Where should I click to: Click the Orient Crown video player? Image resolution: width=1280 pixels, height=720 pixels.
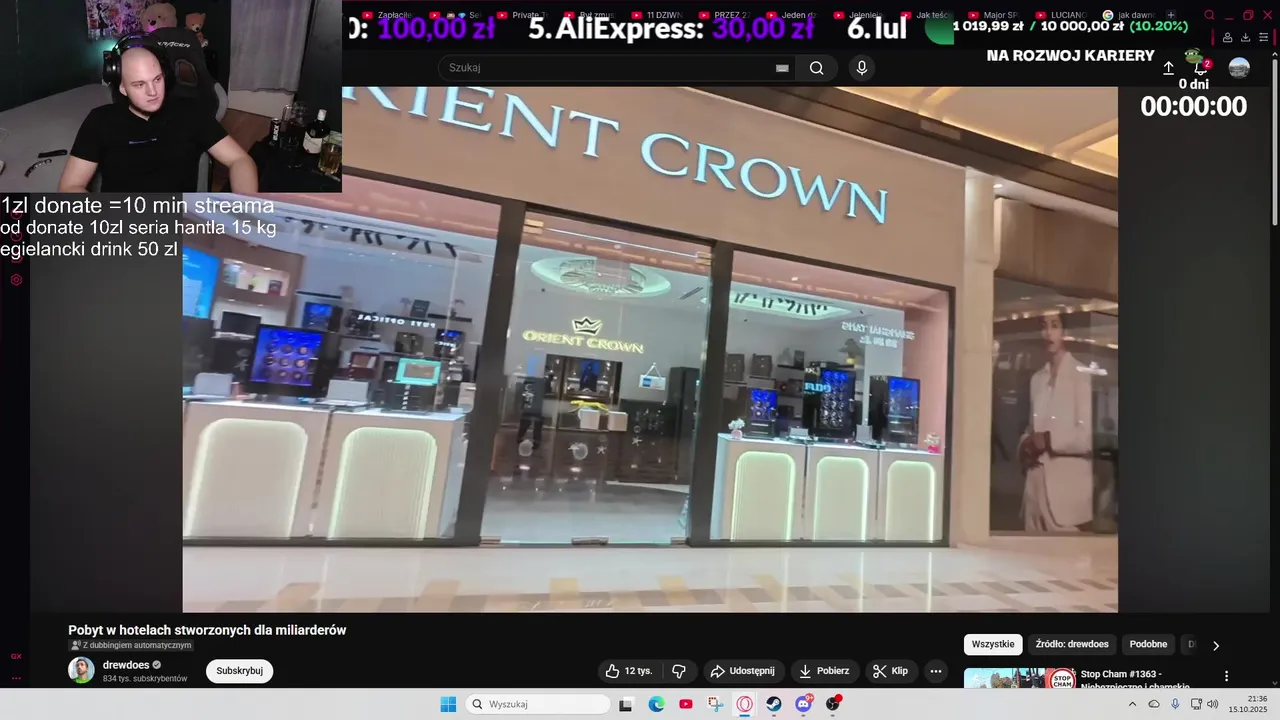[x=650, y=349]
